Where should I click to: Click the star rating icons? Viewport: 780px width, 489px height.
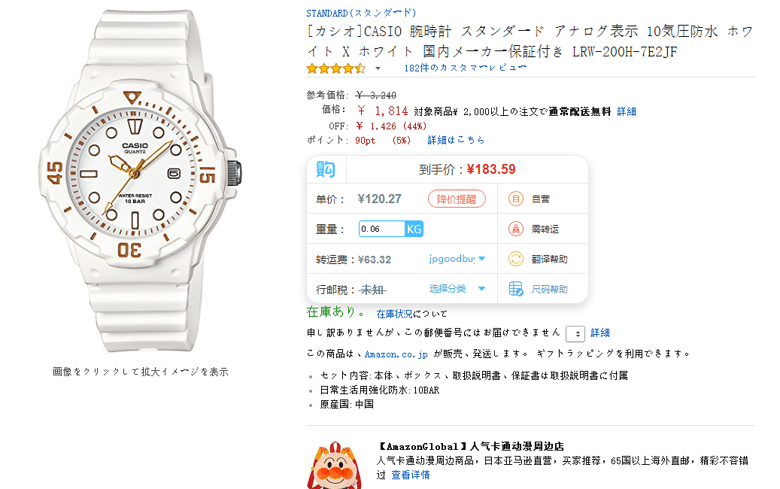coord(336,68)
